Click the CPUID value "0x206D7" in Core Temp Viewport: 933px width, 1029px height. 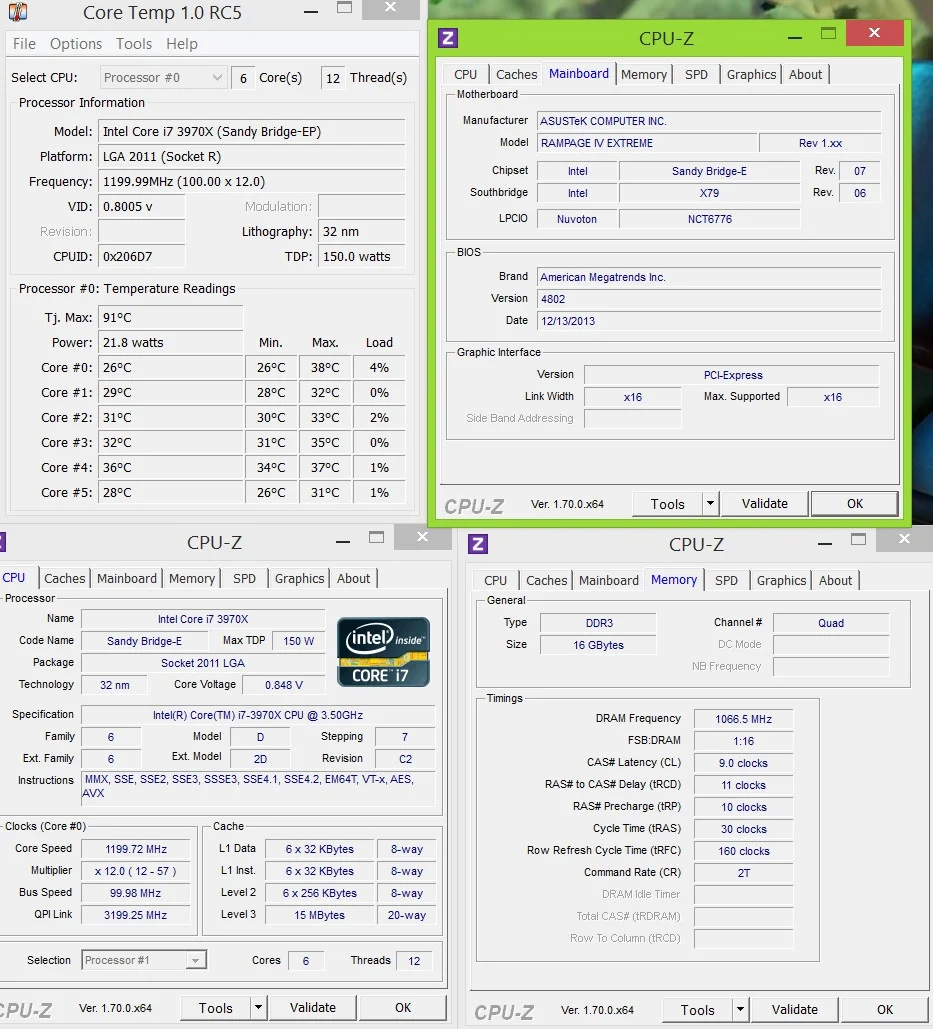pos(142,257)
